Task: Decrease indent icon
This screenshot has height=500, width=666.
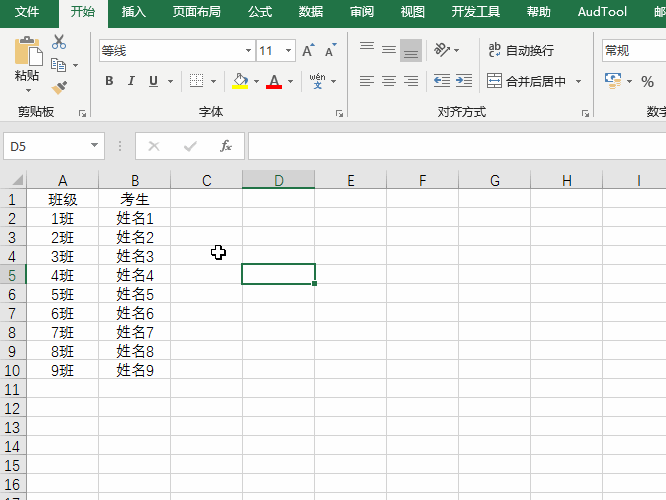Action: click(x=442, y=81)
